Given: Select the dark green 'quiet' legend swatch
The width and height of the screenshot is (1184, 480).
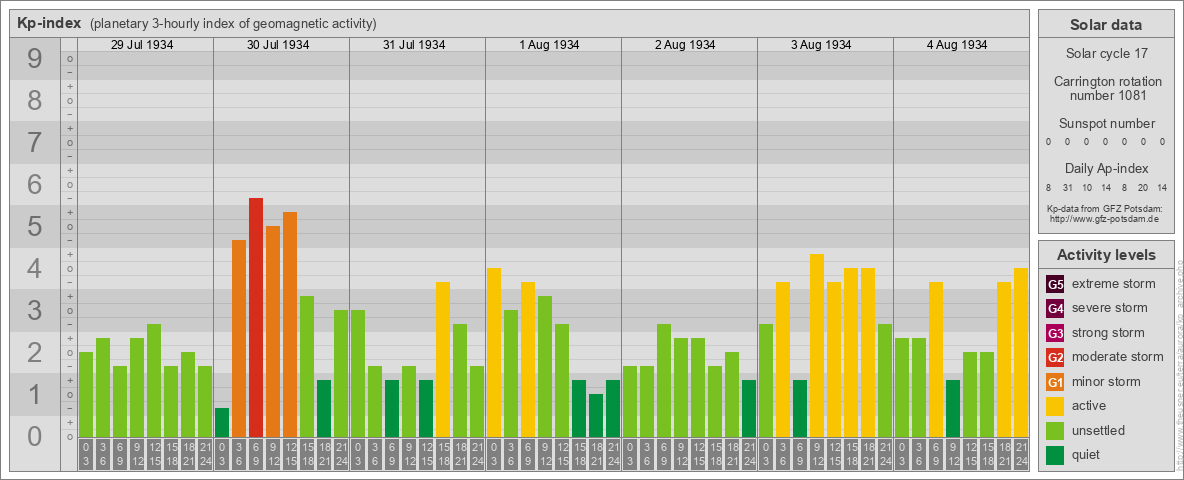Looking at the screenshot, I should pos(1055,455).
